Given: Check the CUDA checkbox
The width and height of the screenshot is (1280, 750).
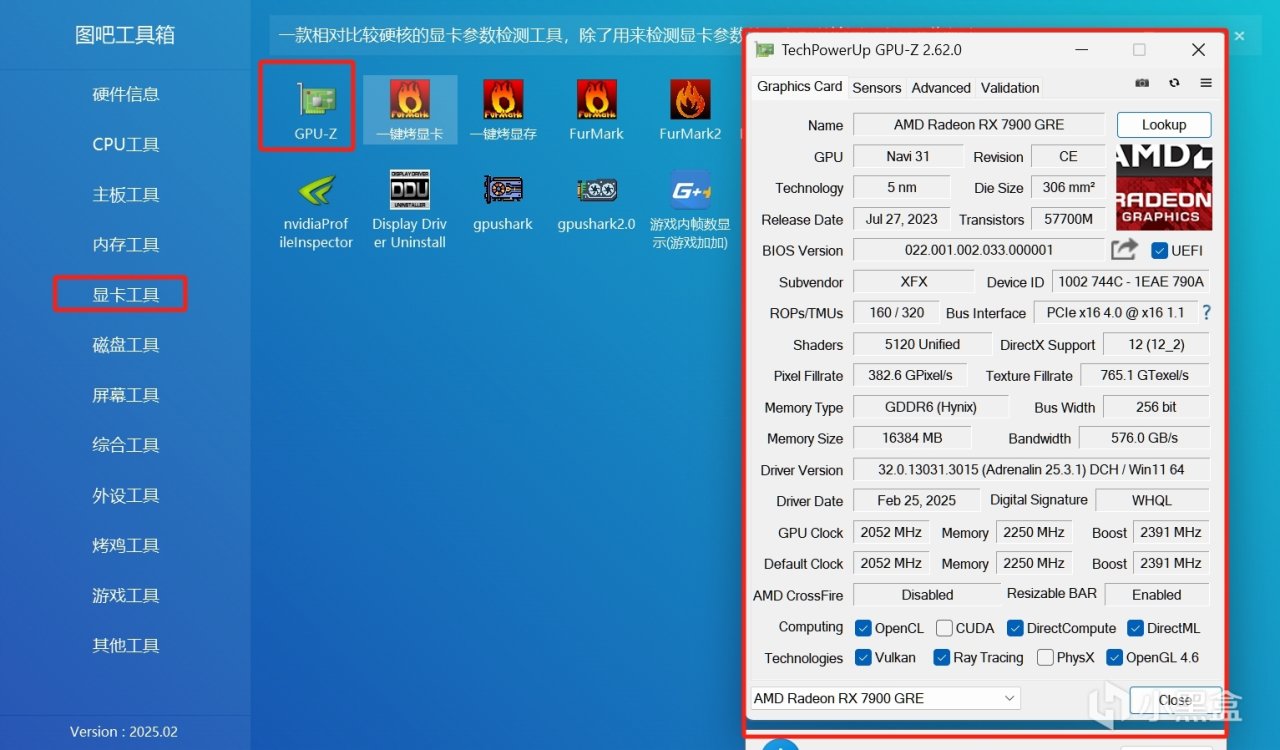Looking at the screenshot, I should (944, 628).
